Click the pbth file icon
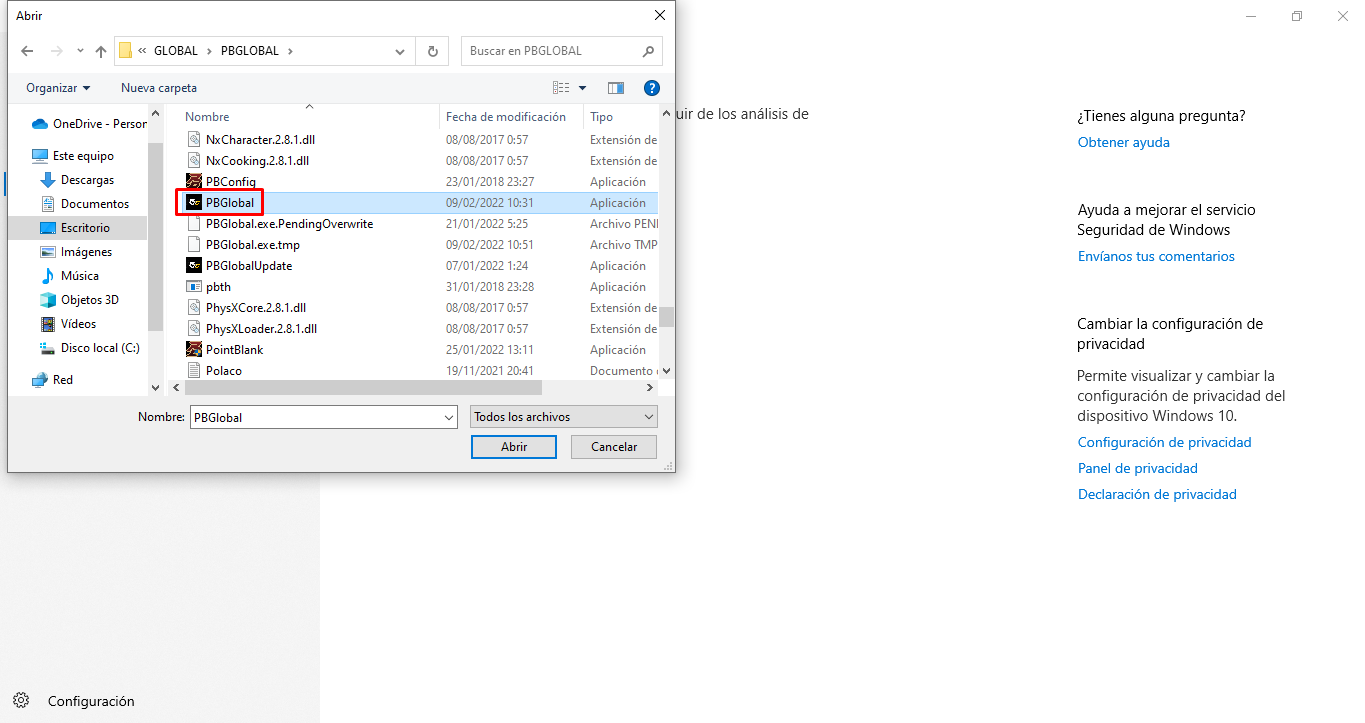The height and width of the screenshot is (723, 1365). [x=195, y=287]
